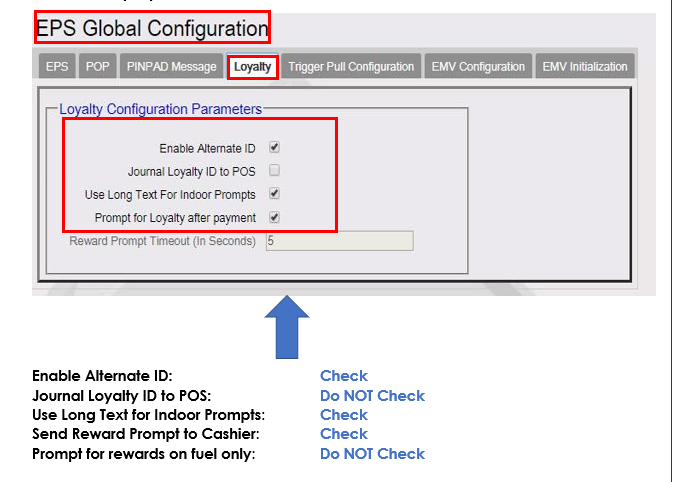Click 'Check' beside Send Reward Prompt to Cashier

[344, 434]
